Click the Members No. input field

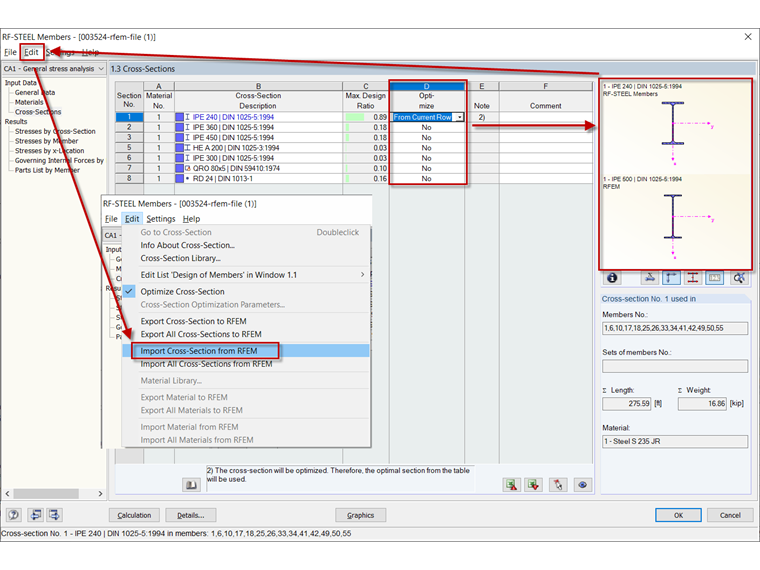[675, 328]
